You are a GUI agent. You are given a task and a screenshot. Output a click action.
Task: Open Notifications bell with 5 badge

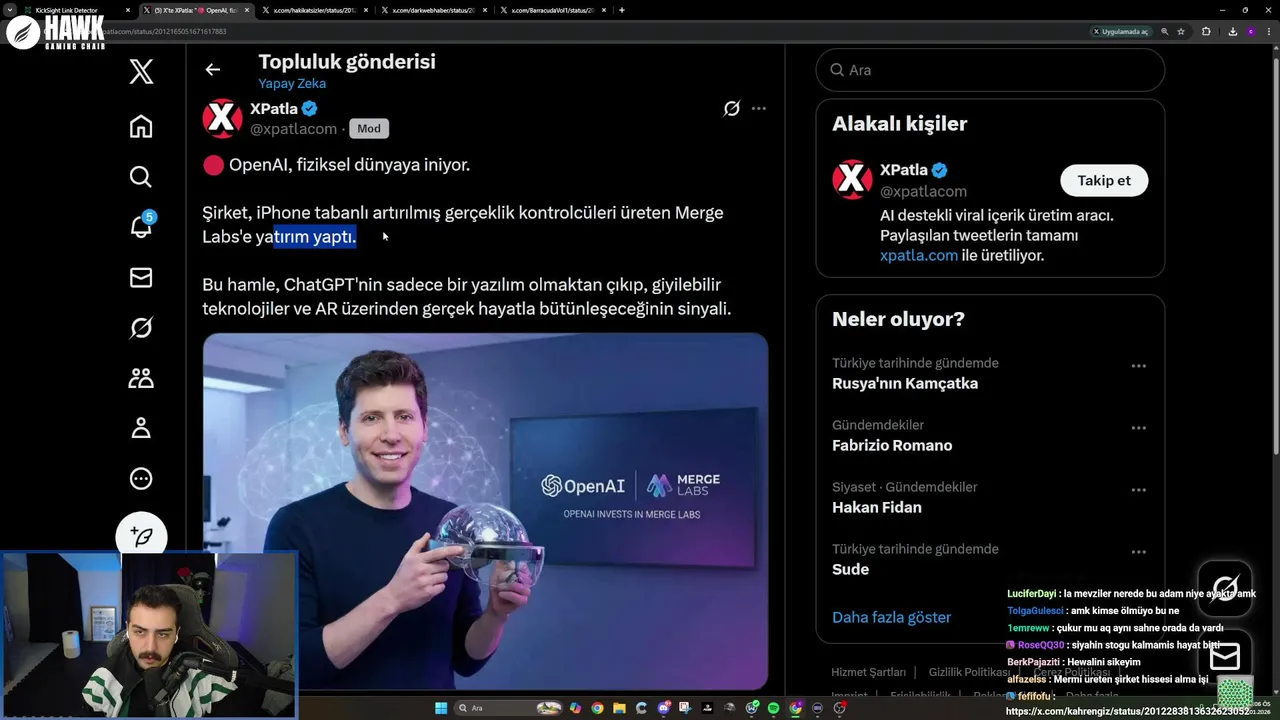pos(141,226)
